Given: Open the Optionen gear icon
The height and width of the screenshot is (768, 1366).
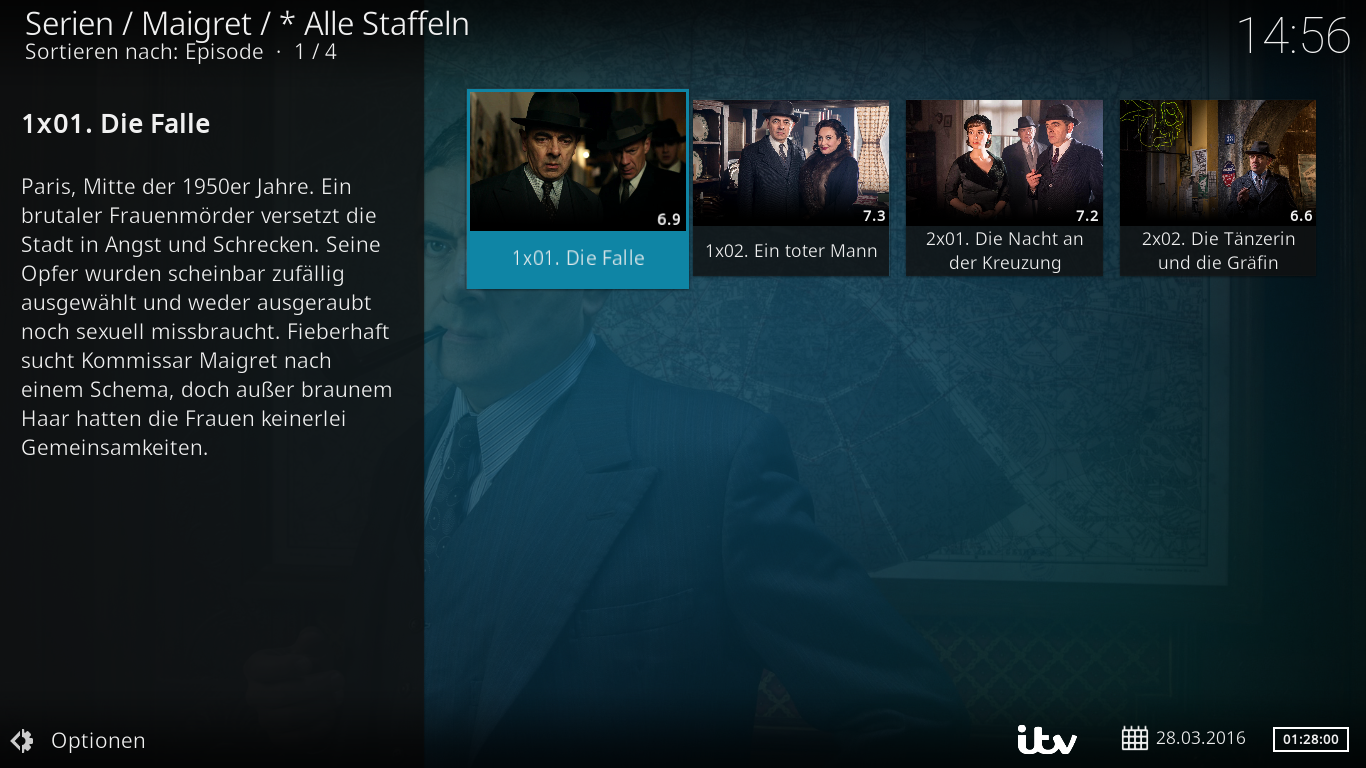Looking at the screenshot, I should 22,741.
